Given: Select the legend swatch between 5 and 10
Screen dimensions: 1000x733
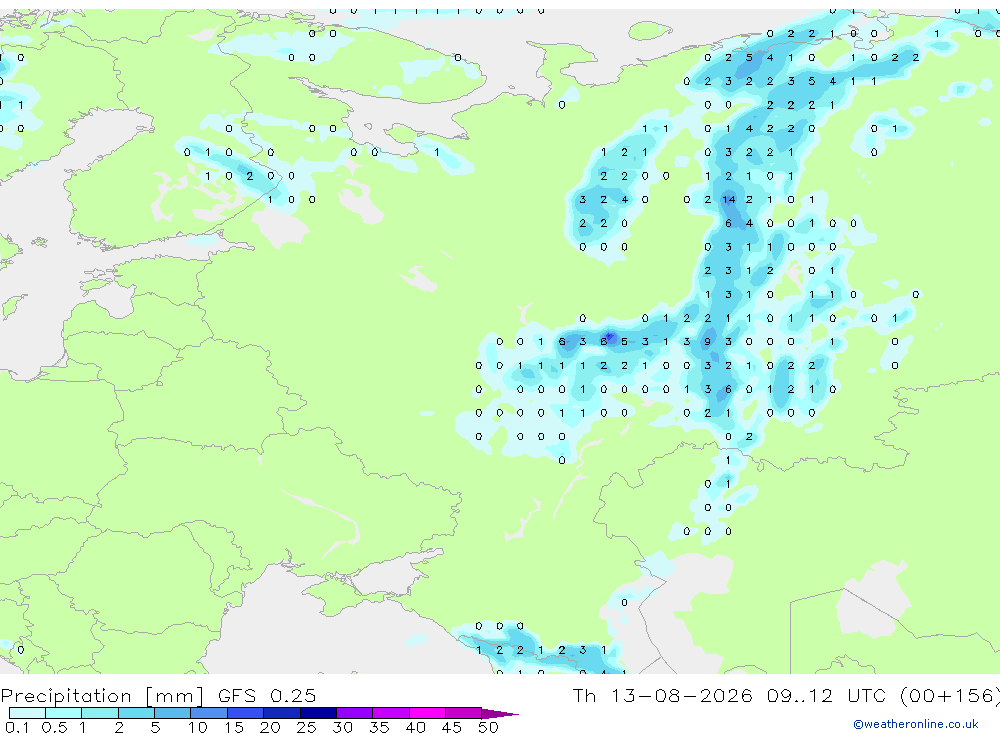Looking at the screenshot, I should click(173, 713).
